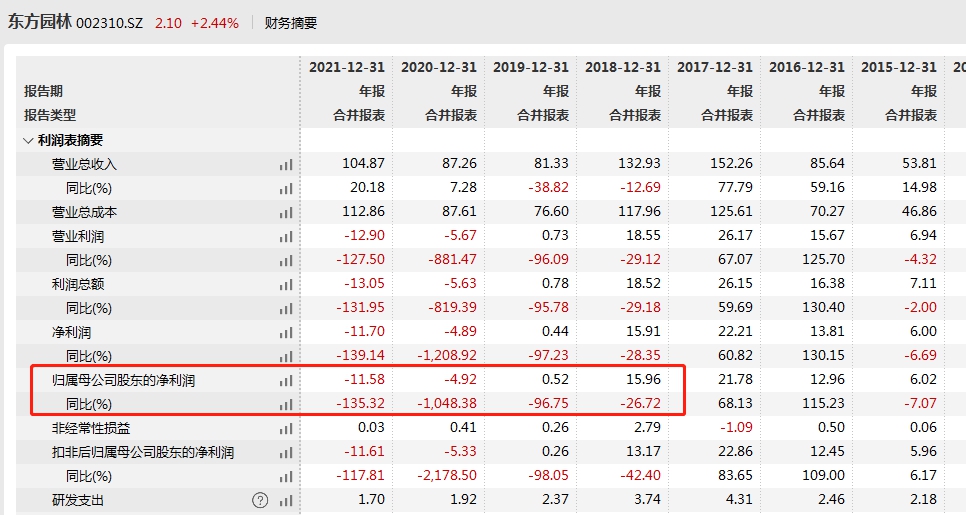This screenshot has height=515, width=966.
Task: Select the 2015-12-31 column header
Action: click(899, 67)
